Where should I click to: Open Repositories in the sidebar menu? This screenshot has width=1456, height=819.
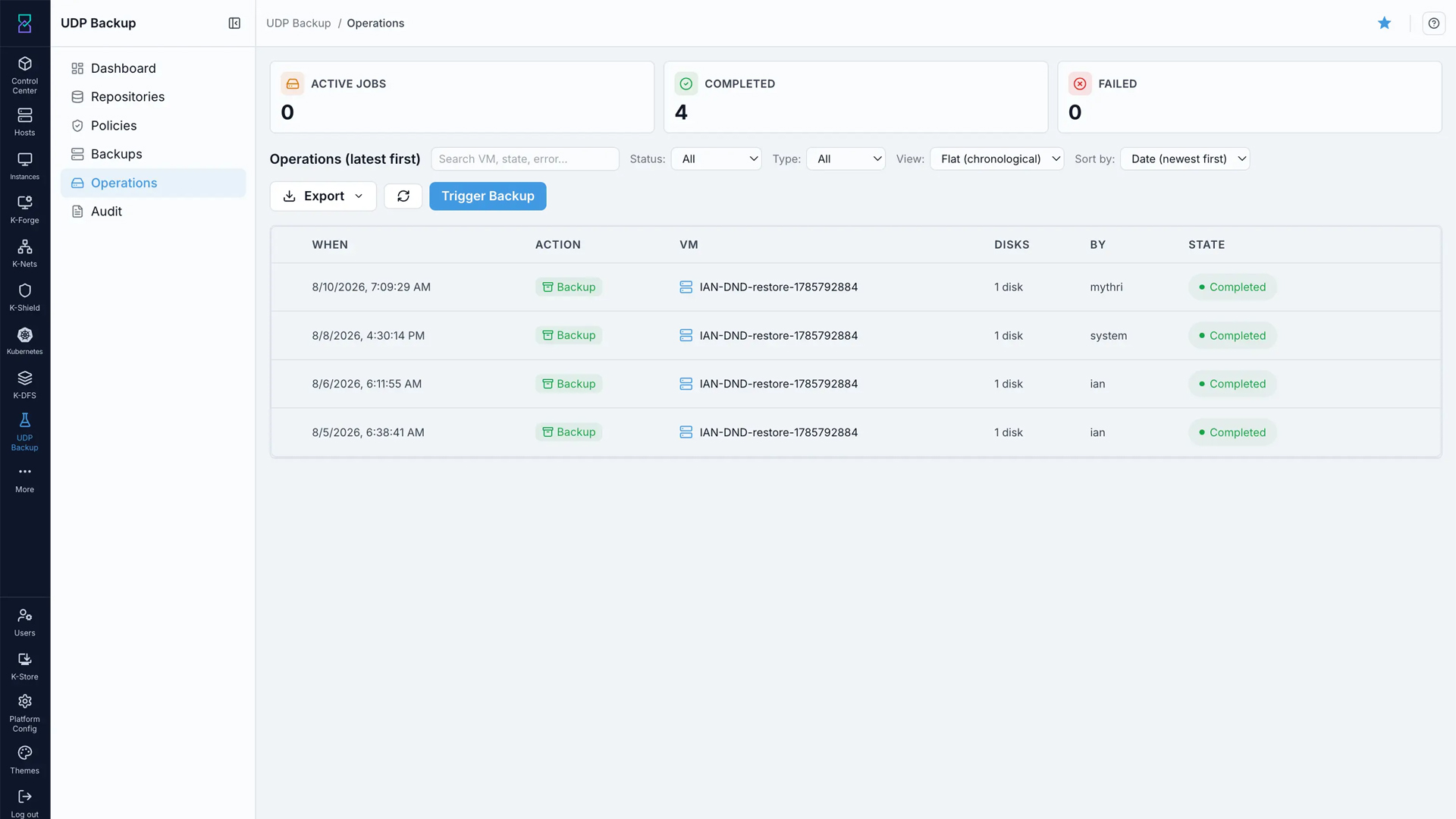pyautogui.click(x=153, y=97)
